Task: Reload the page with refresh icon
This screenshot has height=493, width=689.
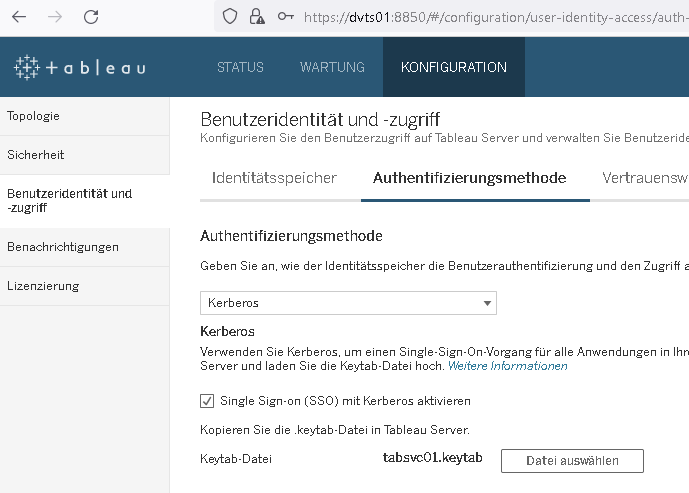Action: pyautogui.click(x=91, y=16)
